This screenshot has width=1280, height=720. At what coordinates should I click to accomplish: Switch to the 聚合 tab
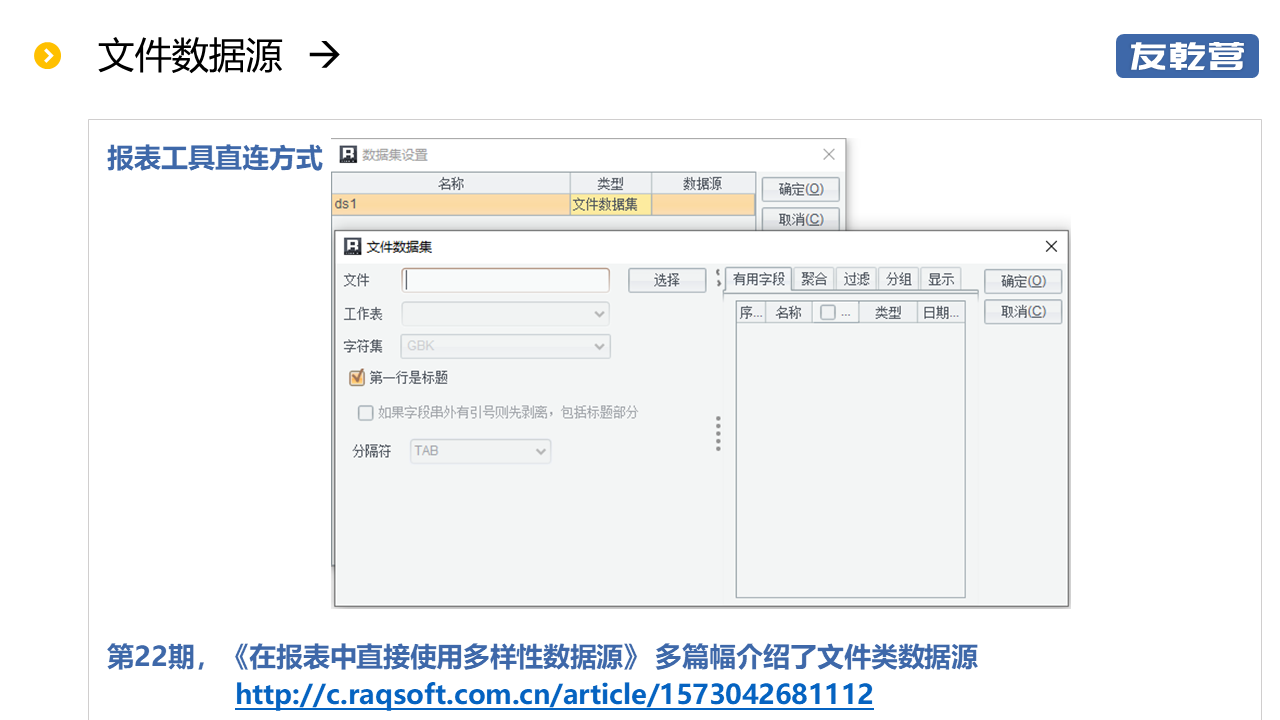click(814, 279)
